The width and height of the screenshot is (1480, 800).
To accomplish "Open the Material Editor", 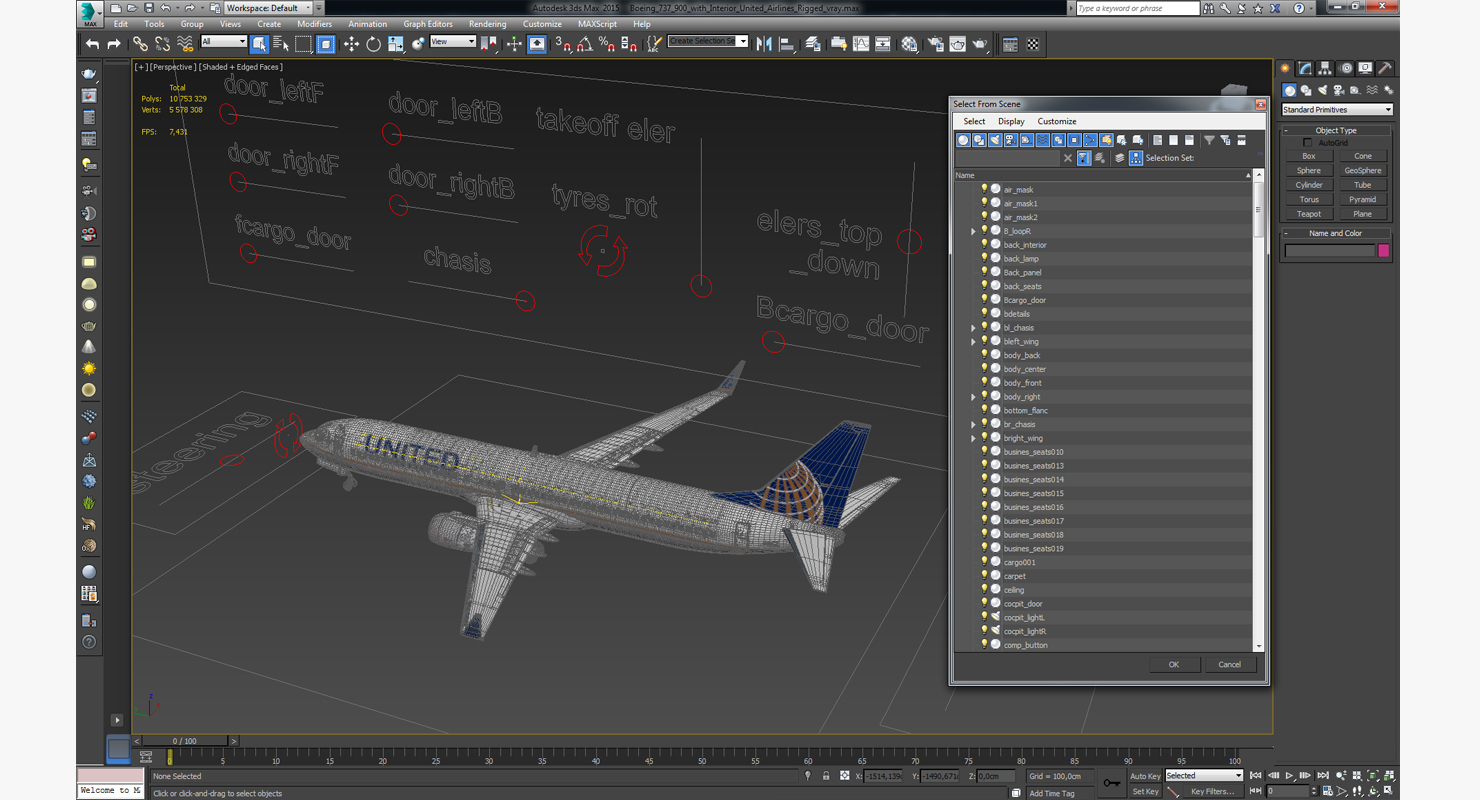I will pyautogui.click(x=910, y=44).
